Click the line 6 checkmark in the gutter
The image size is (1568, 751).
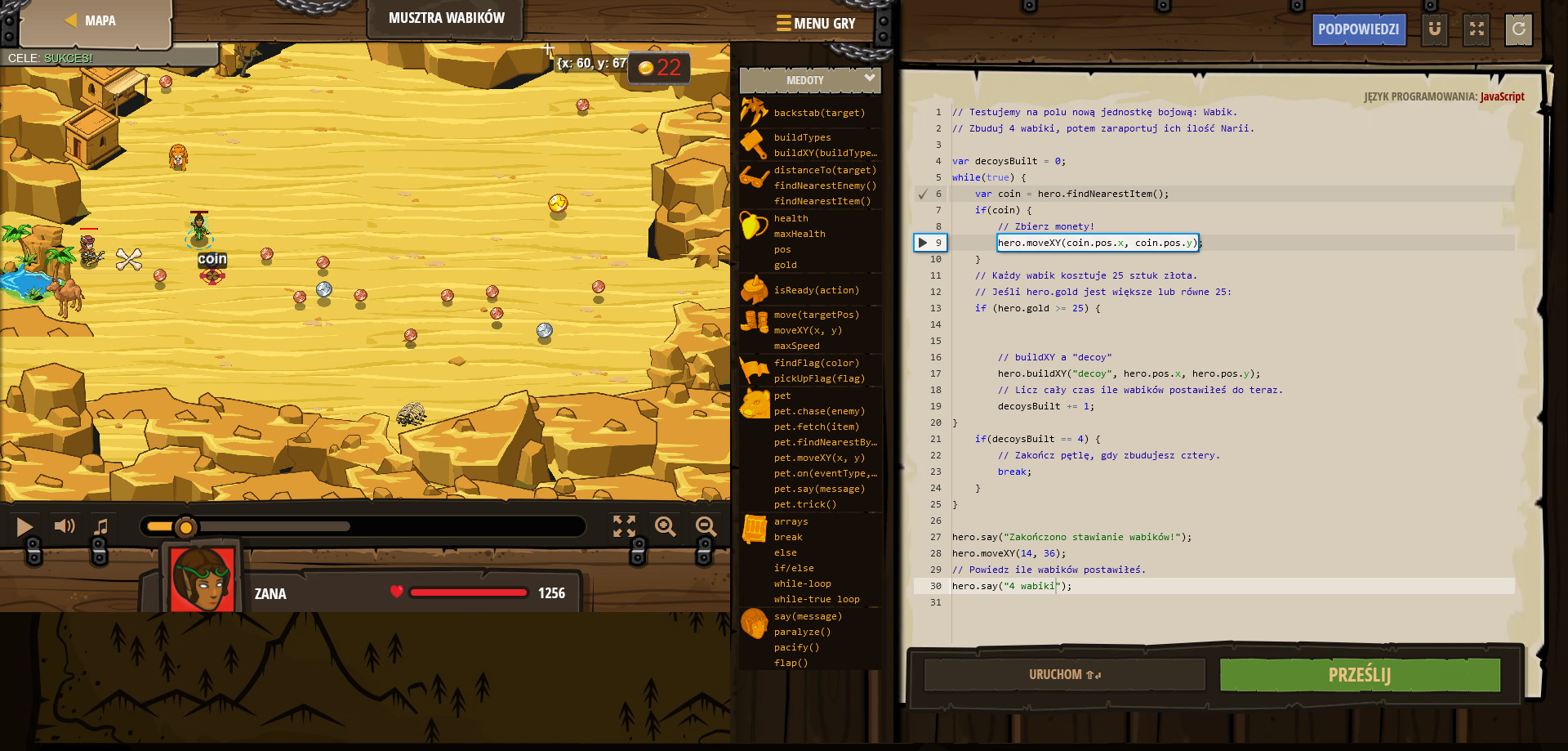pyautogui.click(x=923, y=194)
